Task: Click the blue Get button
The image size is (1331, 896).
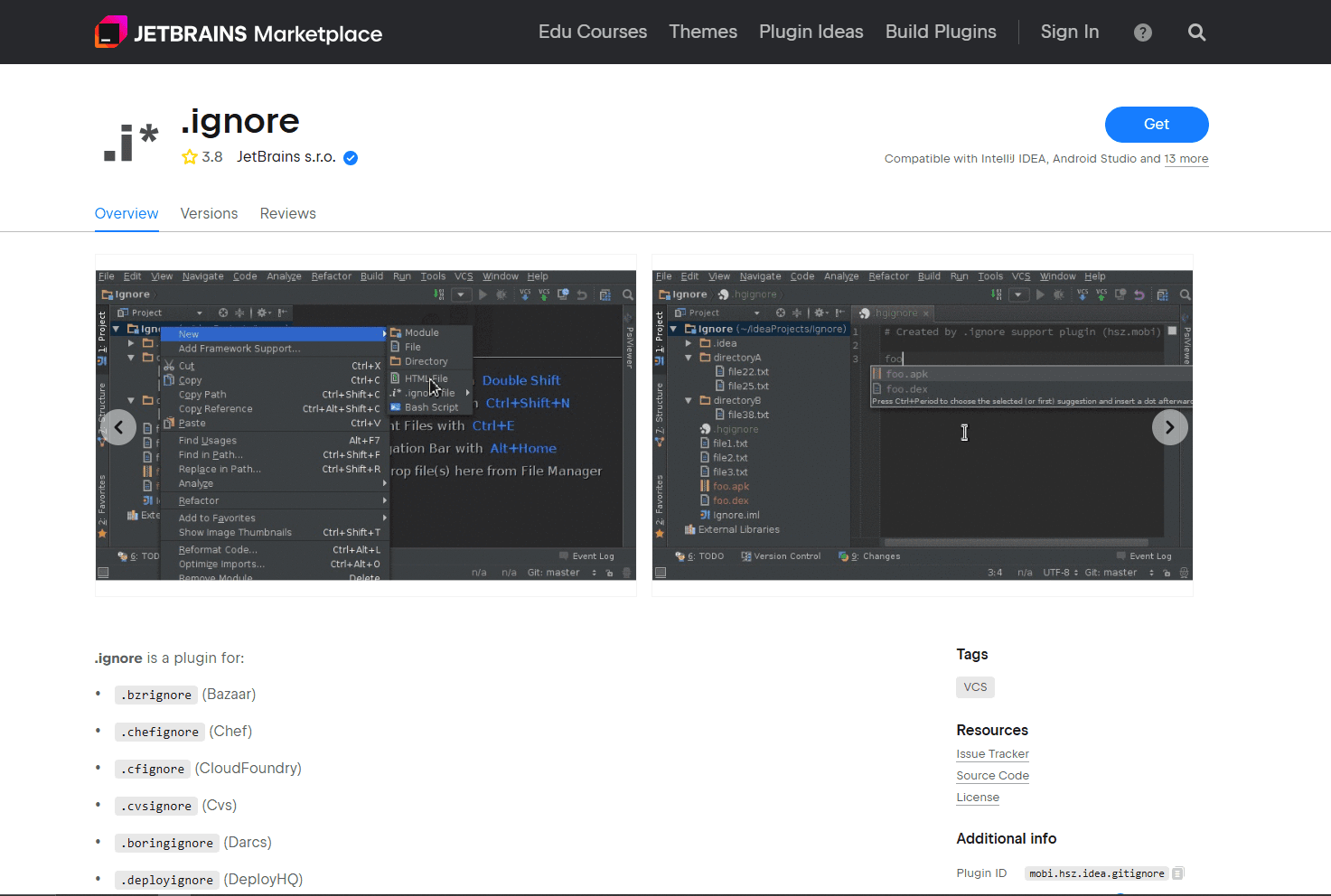Action: [x=1157, y=125]
